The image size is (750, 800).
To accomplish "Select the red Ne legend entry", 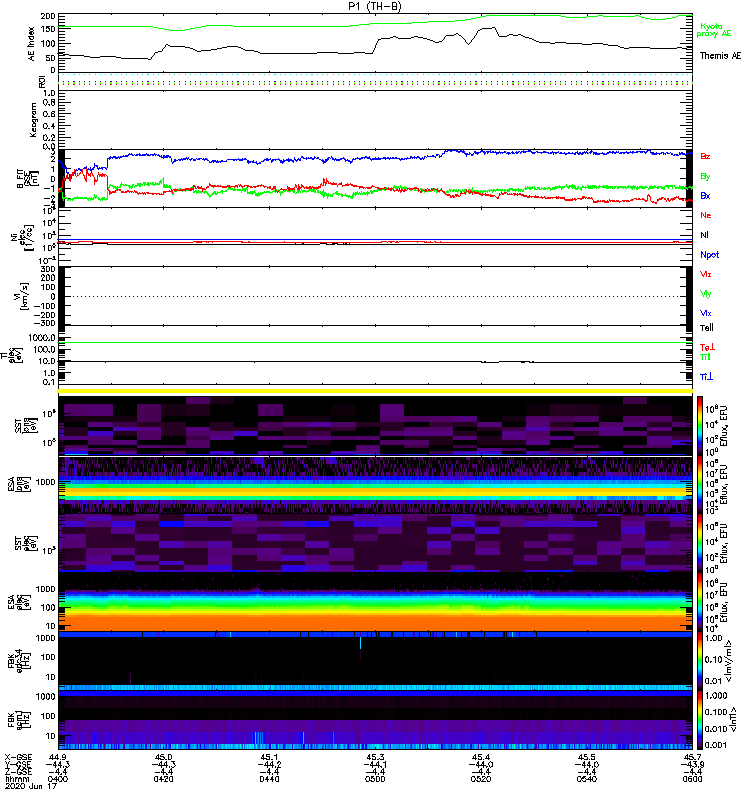I will click(705, 215).
